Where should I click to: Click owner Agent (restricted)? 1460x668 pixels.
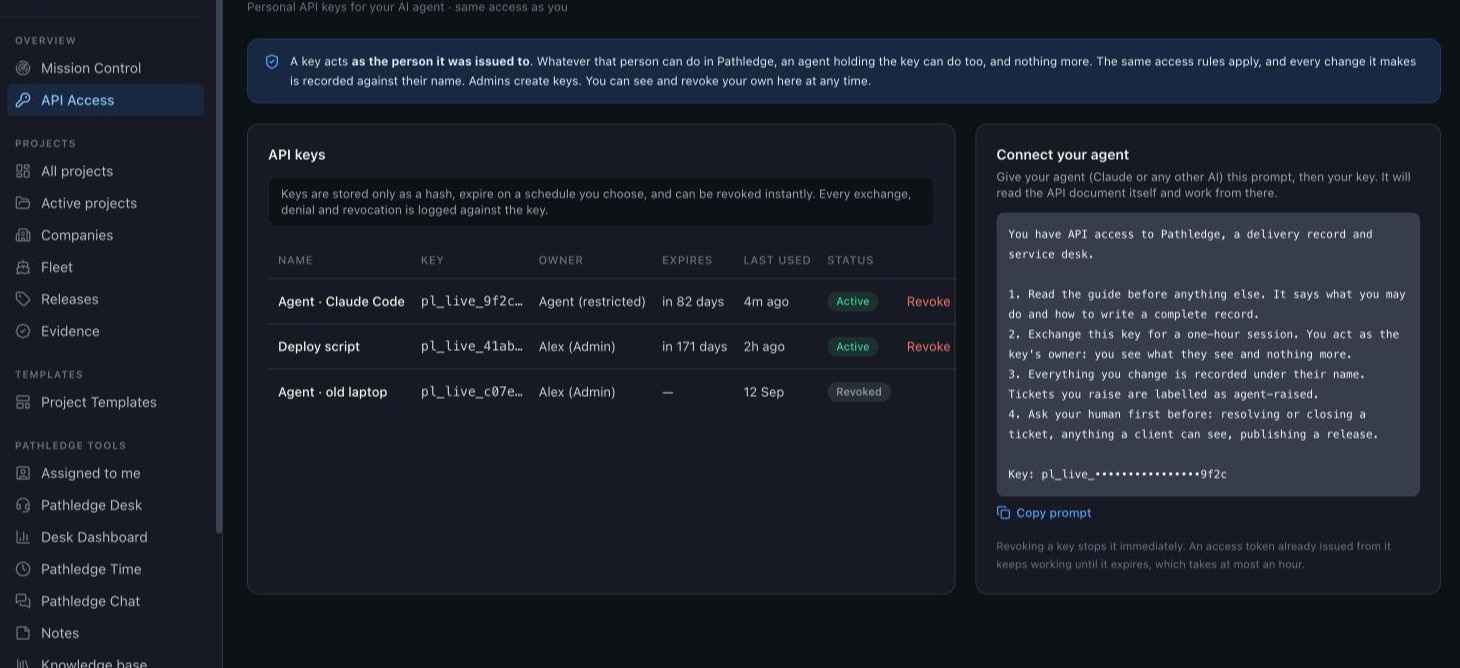pos(592,301)
